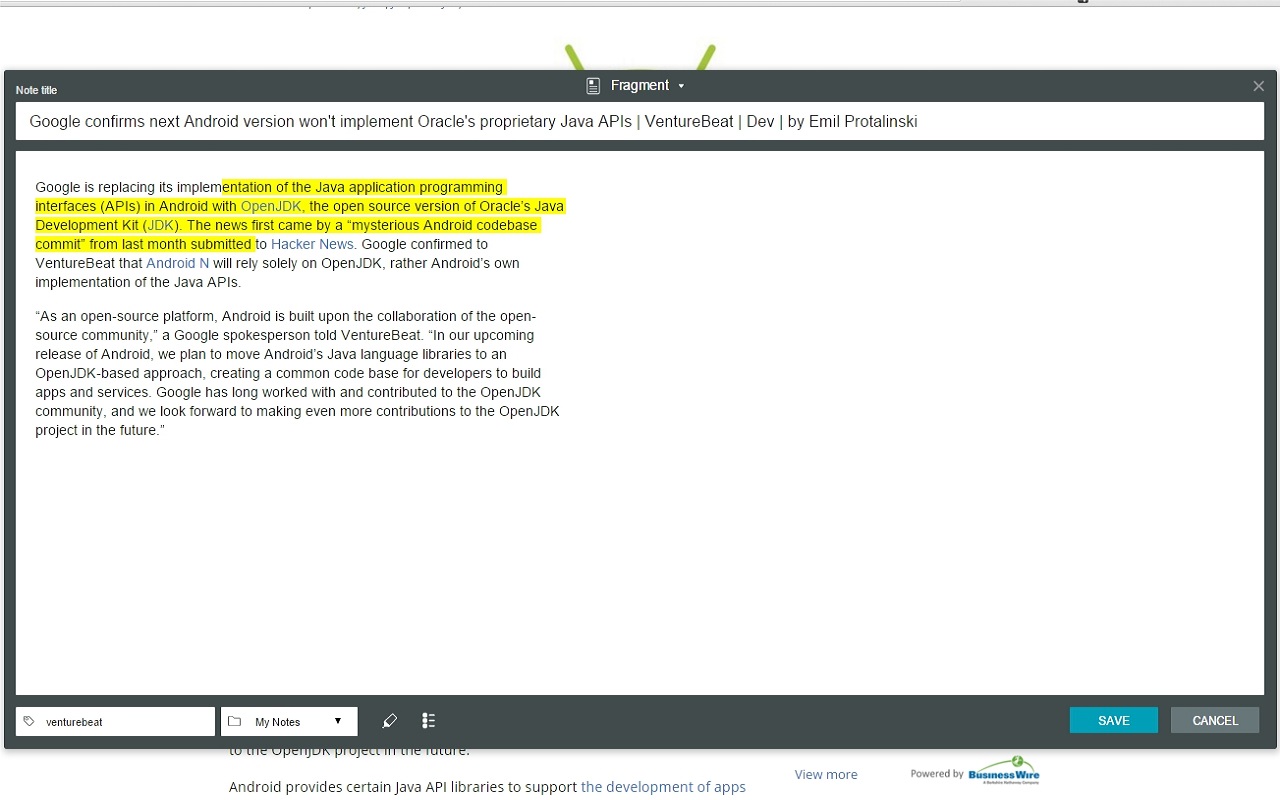Open the OpenJDK hyperlink
Viewport: 1280px width, 800px height.
click(270, 206)
